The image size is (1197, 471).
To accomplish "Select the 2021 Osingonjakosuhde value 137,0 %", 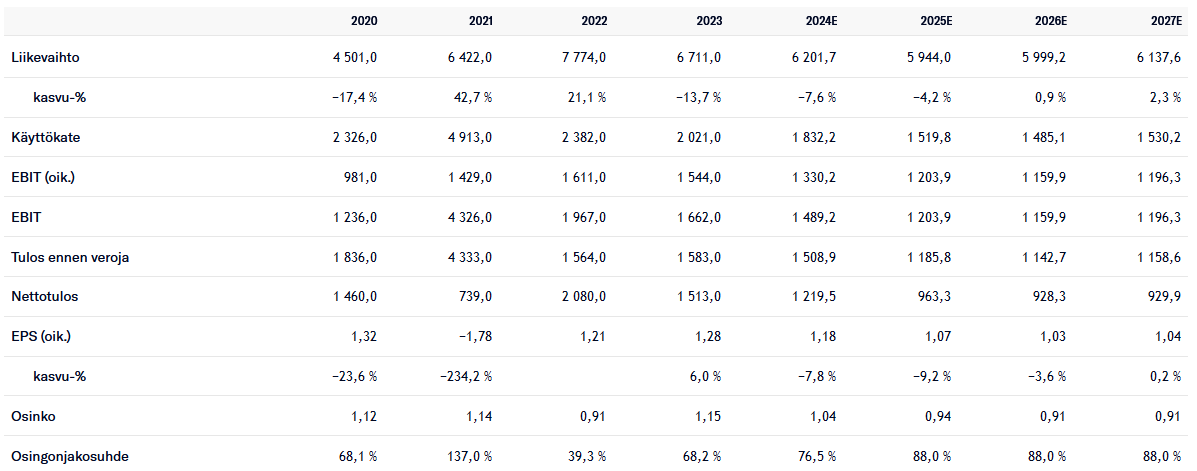I will coord(470,457).
